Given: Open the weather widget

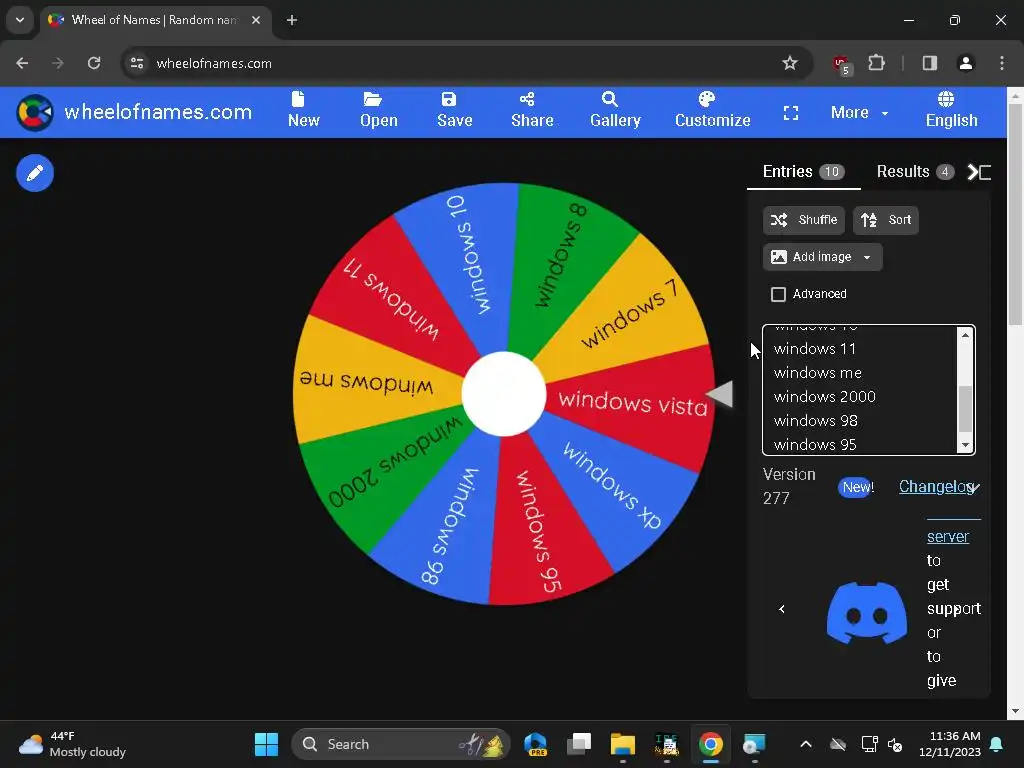Looking at the screenshot, I should point(72,744).
